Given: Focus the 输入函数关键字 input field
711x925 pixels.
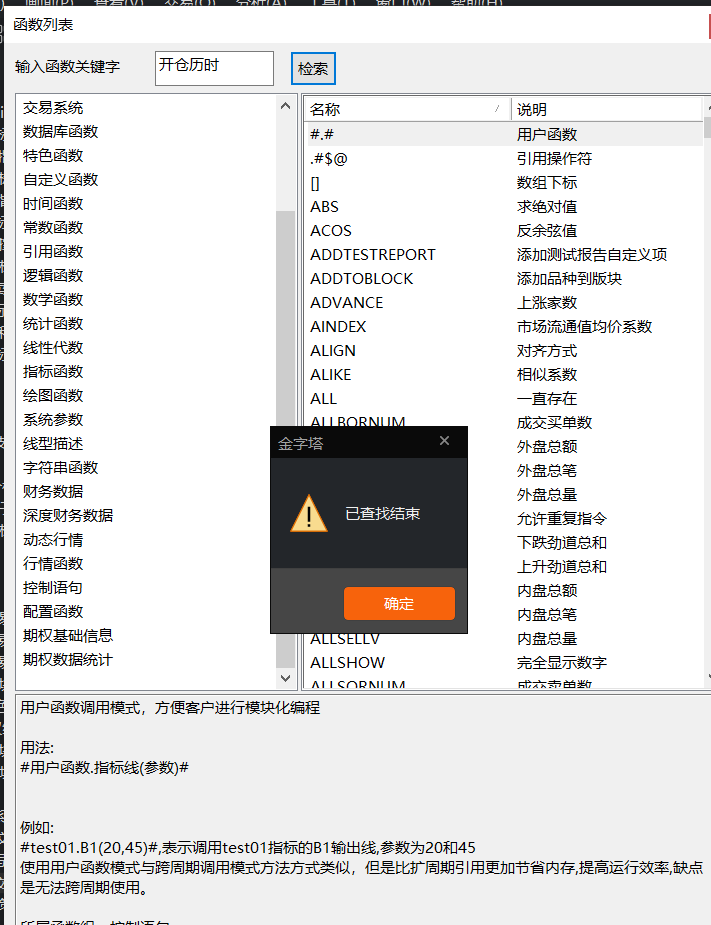Looking at the screenshot, I should pos(214,68).
